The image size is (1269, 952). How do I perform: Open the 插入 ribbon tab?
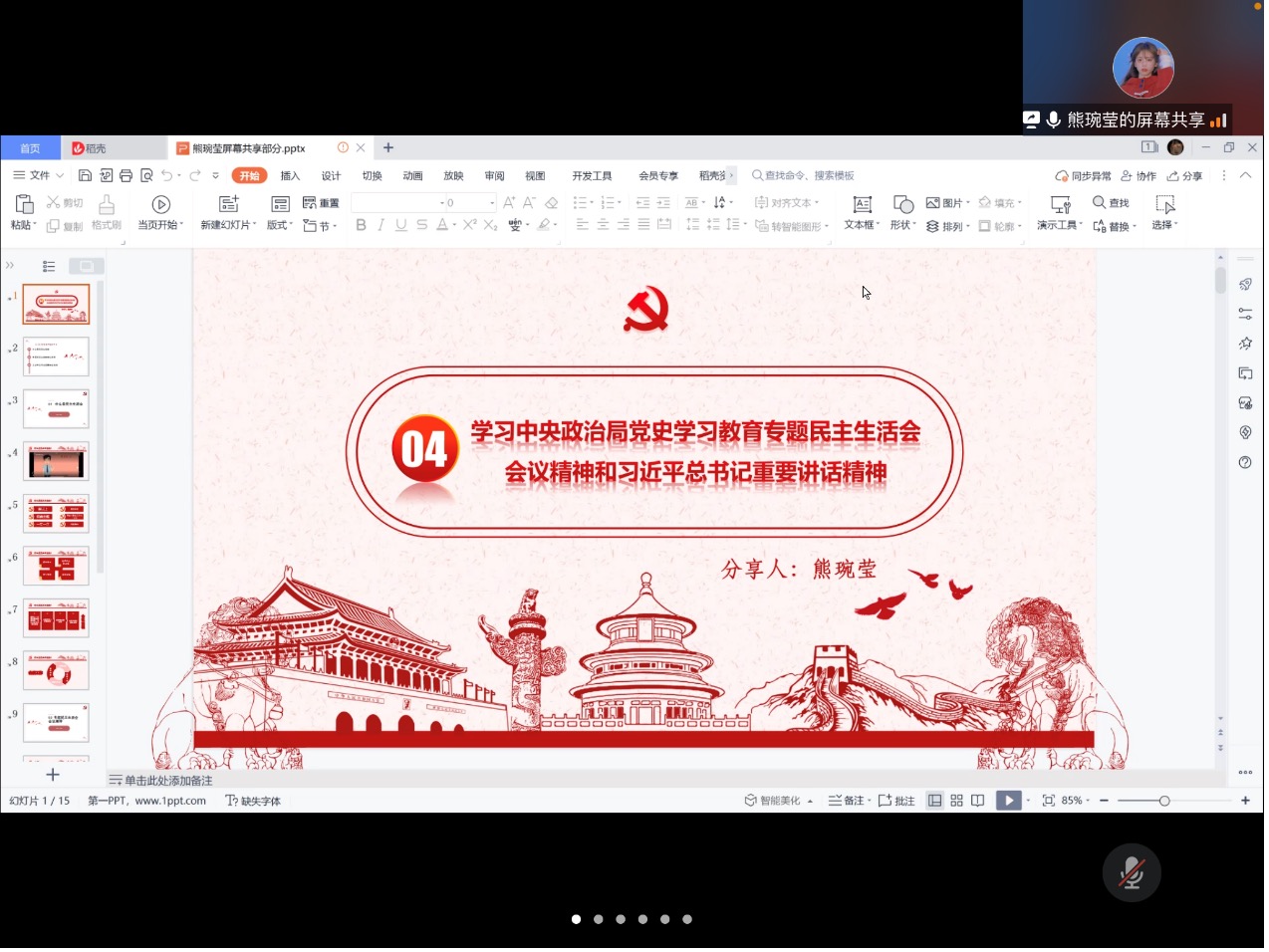click(290, 176)
